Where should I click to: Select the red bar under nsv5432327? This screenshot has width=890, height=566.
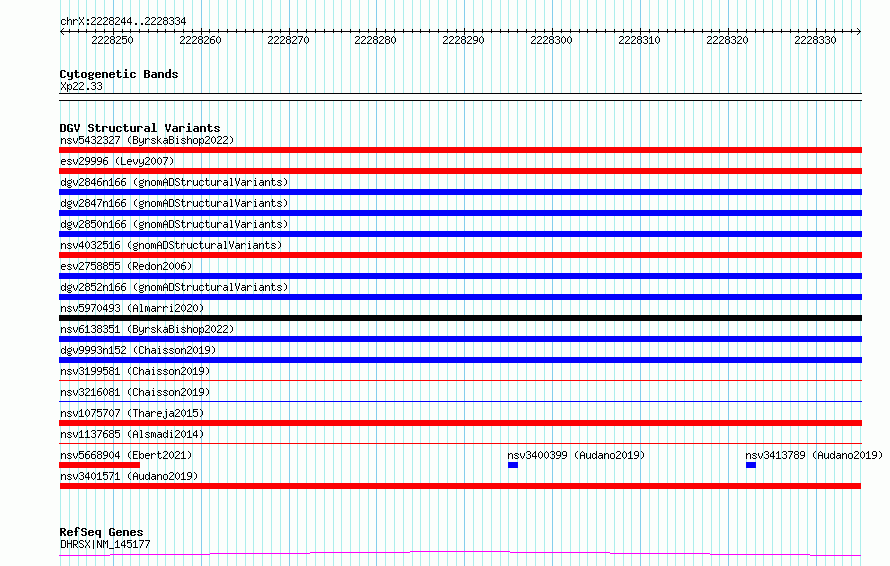(460, 150)
